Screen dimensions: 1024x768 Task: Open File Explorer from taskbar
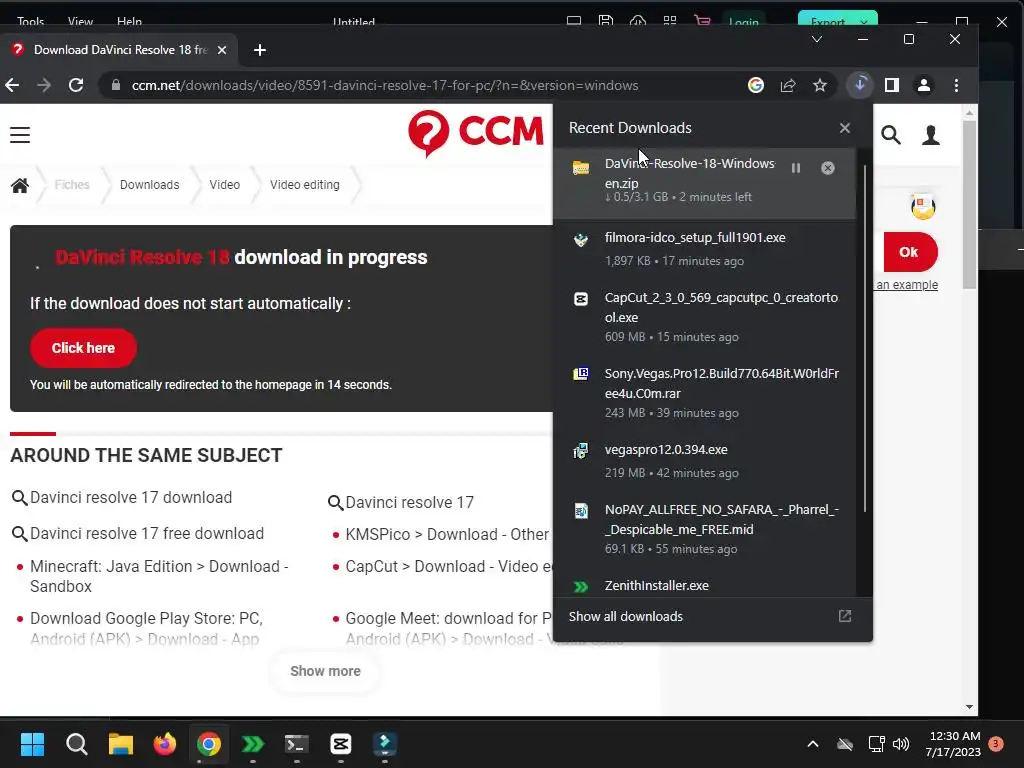pyautogui.click(x=121, y=744)
